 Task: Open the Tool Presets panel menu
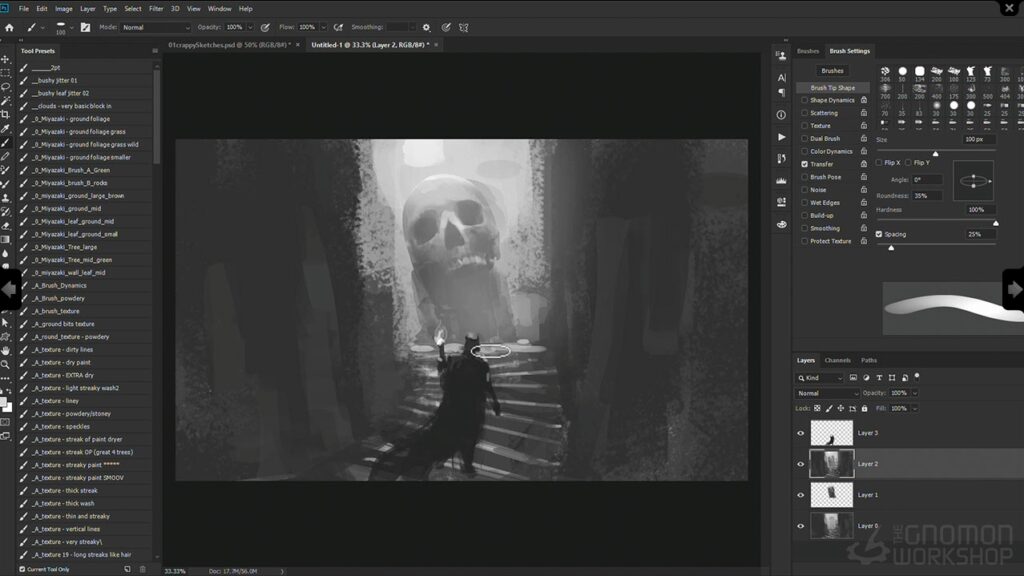(x=155, y=51)
